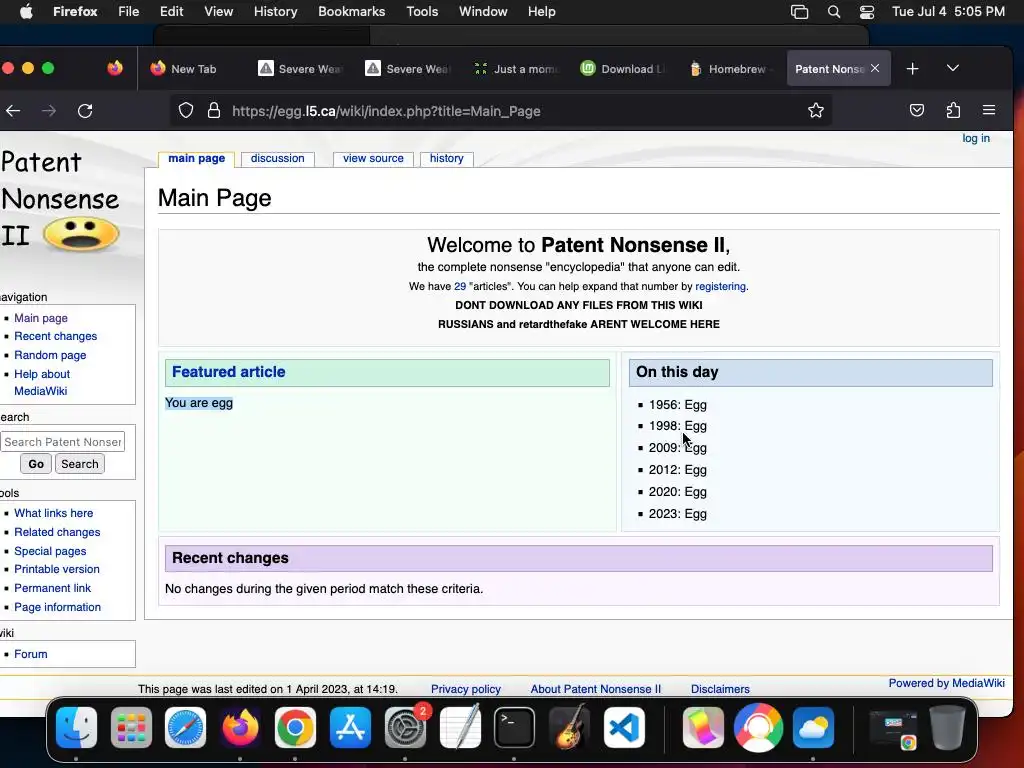Close the Patent Nonsense tab
The width and height of the screenshot is (1024, 768).
(x=875, y=68)
